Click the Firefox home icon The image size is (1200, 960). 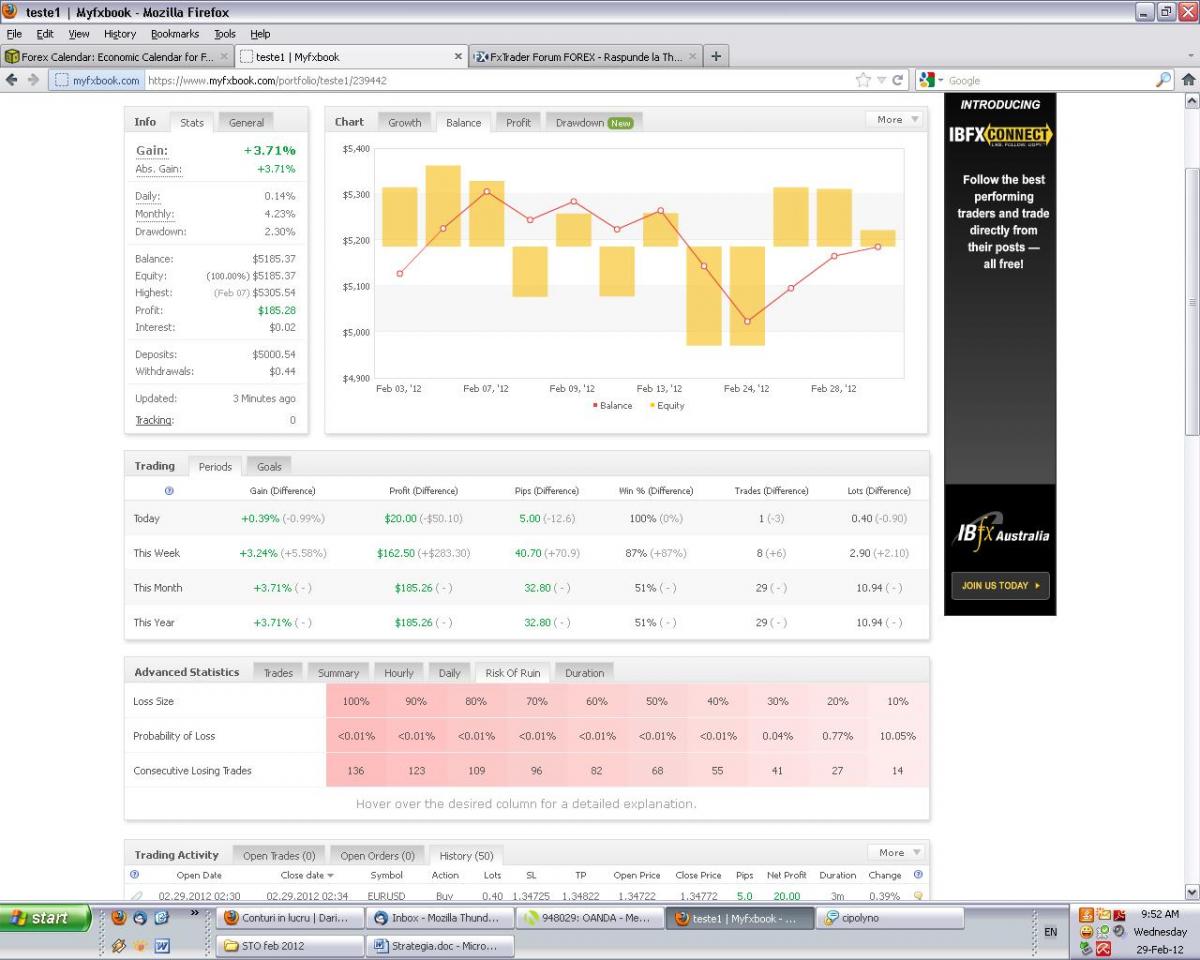click(1188, 80)
